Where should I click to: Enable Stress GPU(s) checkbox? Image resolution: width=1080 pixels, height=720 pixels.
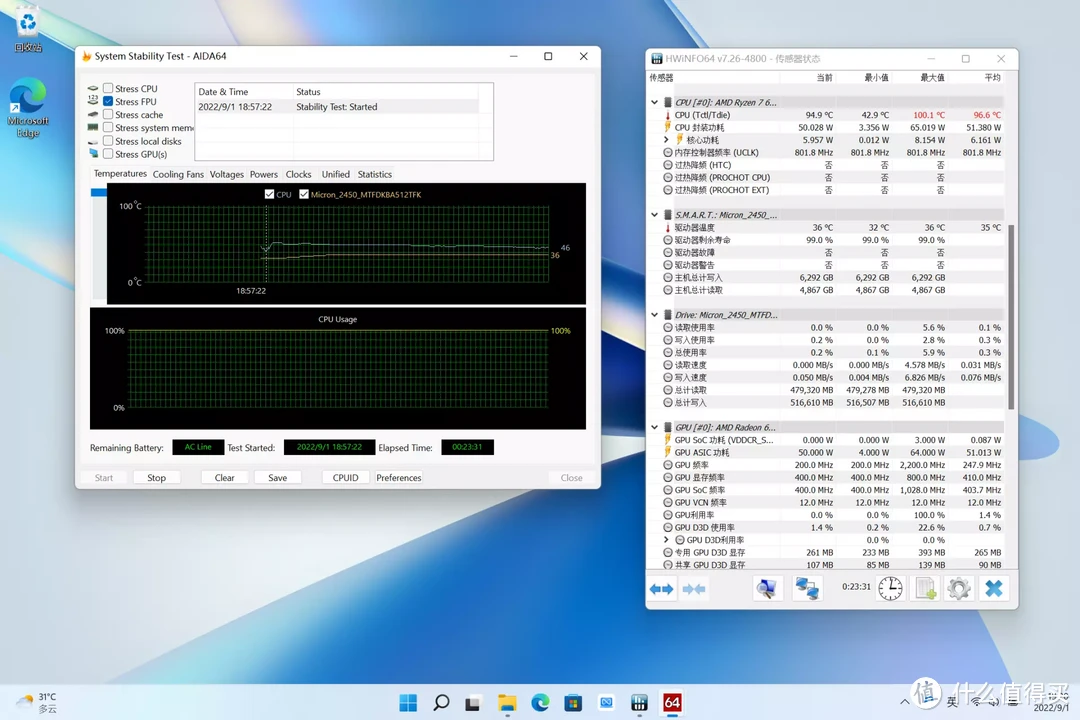pyautogui.click(x=108, y=154)
